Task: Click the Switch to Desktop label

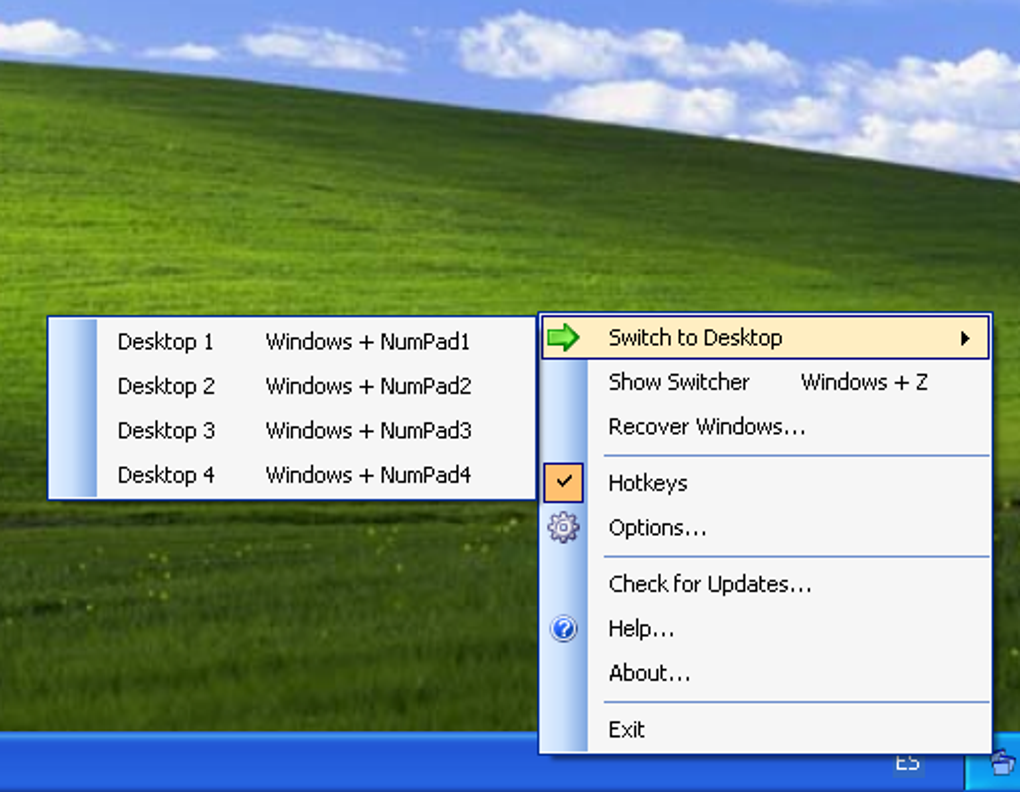Action: click(695, 338)
